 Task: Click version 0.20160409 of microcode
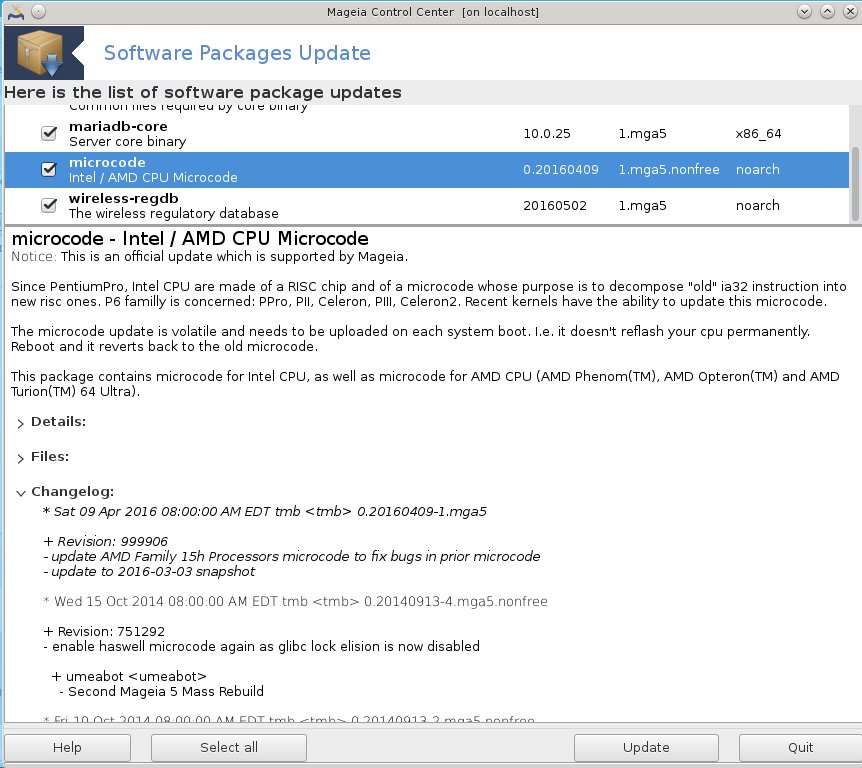[561, 169]
